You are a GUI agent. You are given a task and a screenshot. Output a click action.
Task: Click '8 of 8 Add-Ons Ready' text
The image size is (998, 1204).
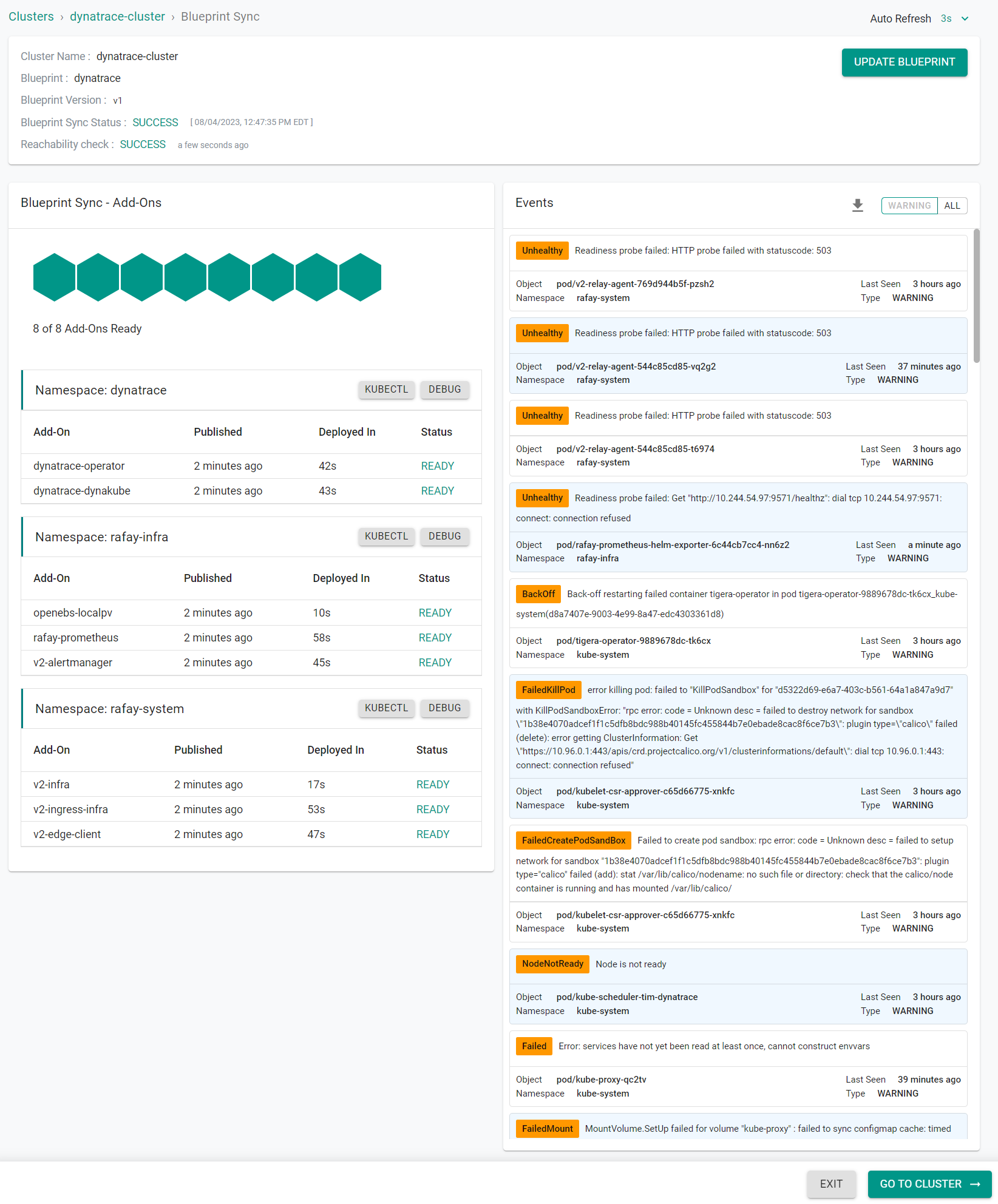(87, 329)
